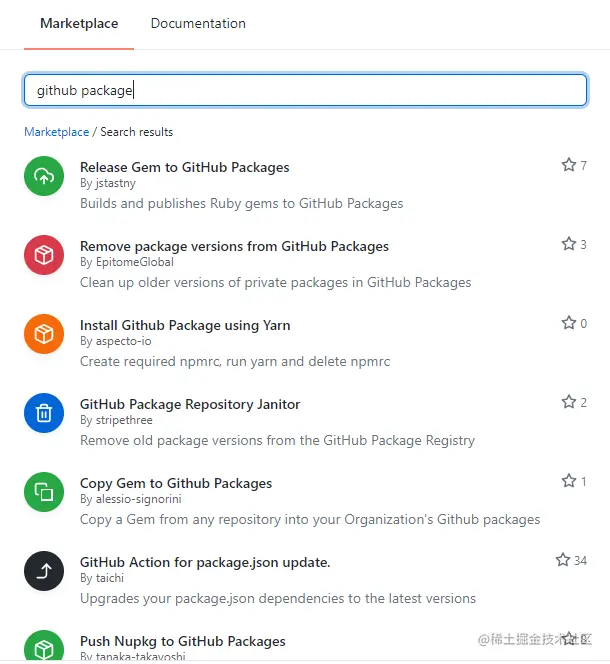Click the dark package.json update icon
610x664 pixels.
click(44, 571)
